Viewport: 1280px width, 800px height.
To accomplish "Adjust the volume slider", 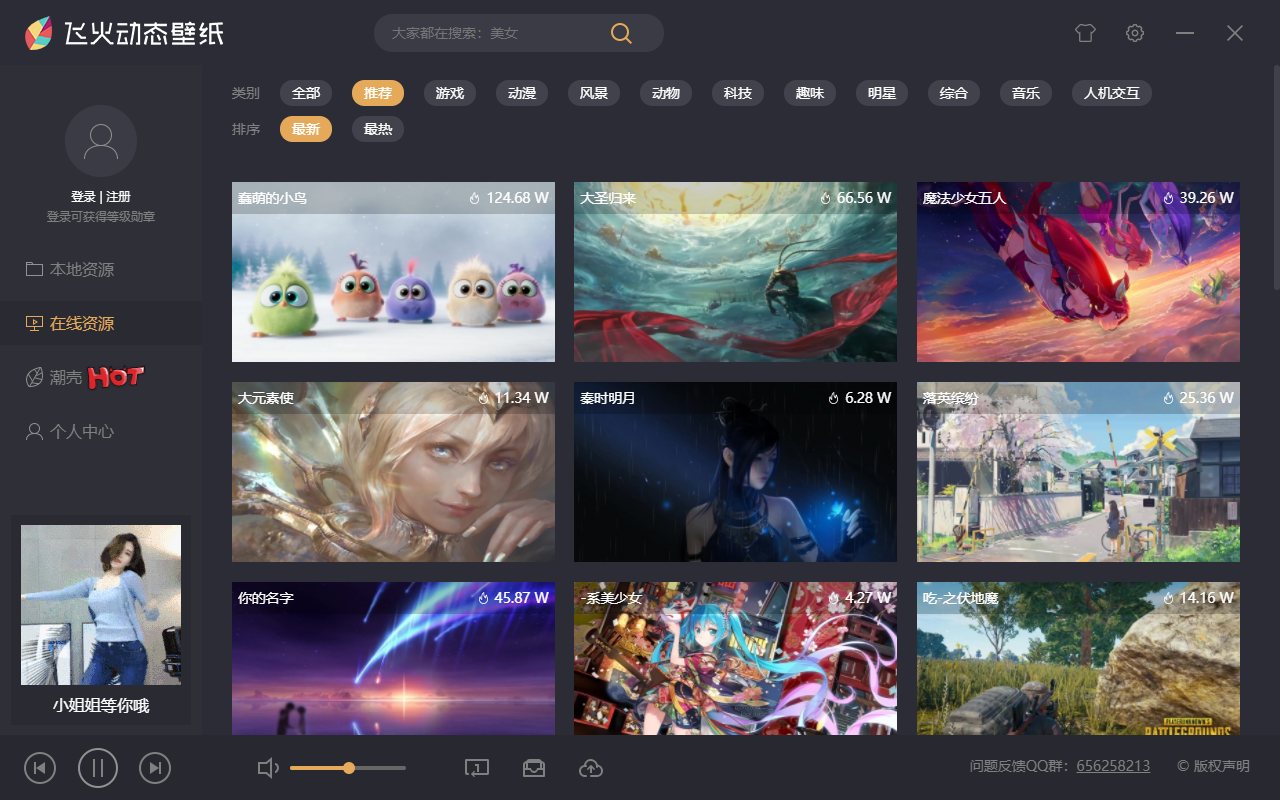I will pos(348,768).
